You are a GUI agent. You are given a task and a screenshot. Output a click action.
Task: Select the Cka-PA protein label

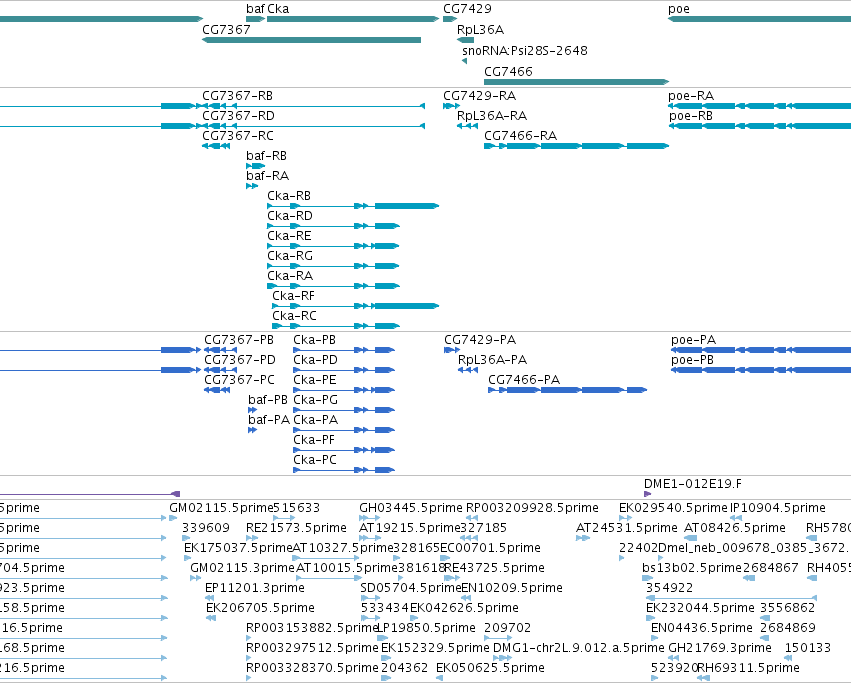coord(315,420)
